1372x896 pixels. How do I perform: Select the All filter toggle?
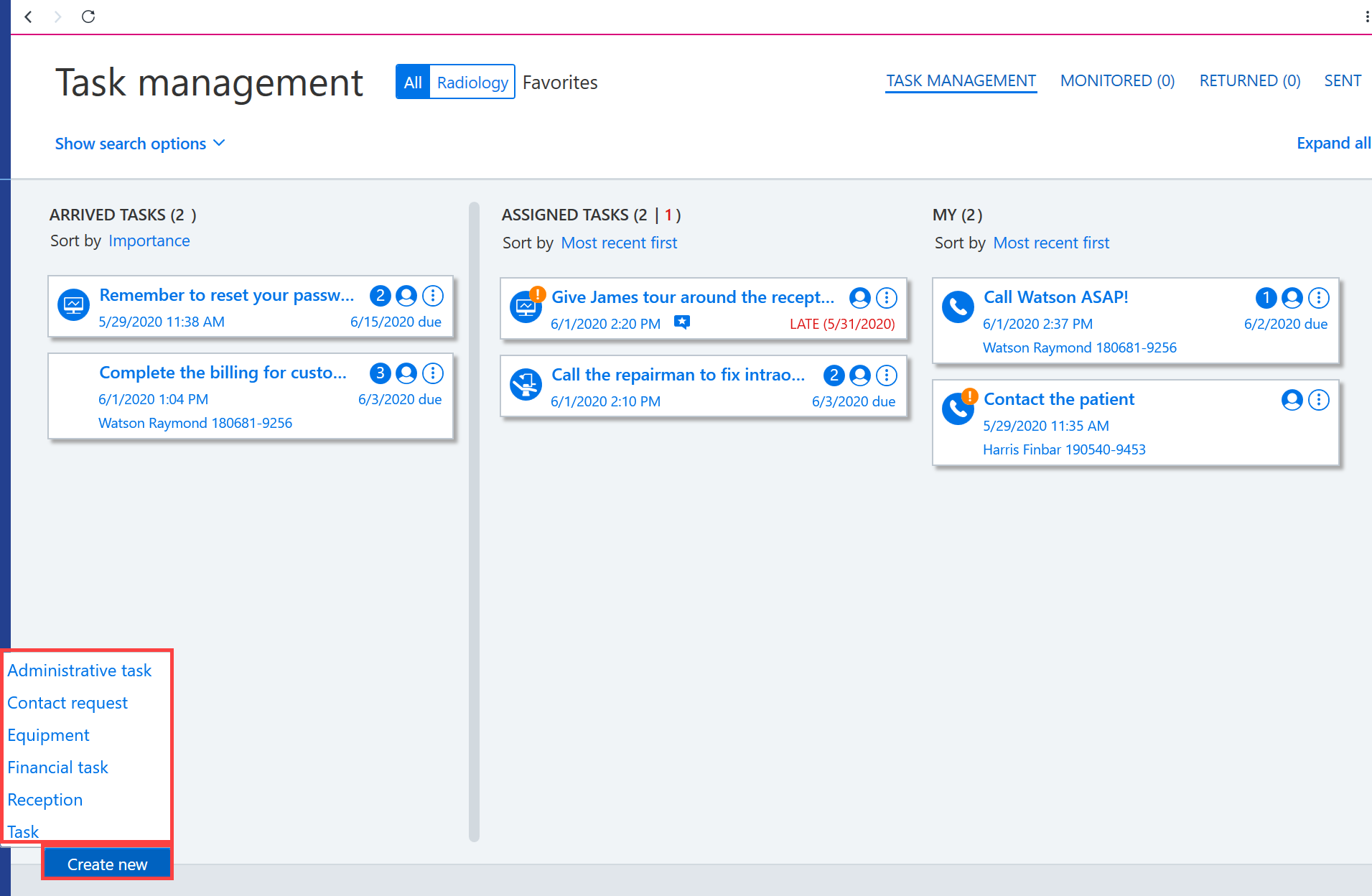(413, 82)
